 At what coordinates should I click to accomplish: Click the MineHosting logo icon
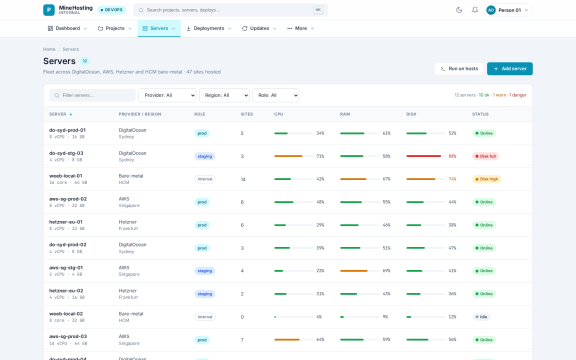click(x=49, y=10)
